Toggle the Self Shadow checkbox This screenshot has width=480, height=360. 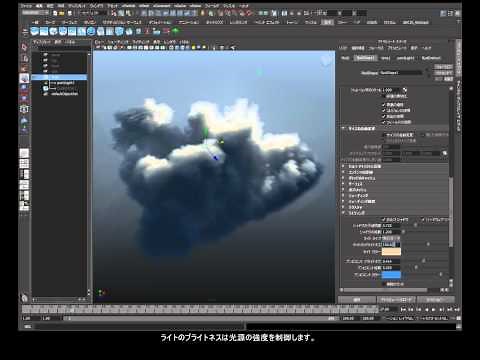click(x=383, y=220)
